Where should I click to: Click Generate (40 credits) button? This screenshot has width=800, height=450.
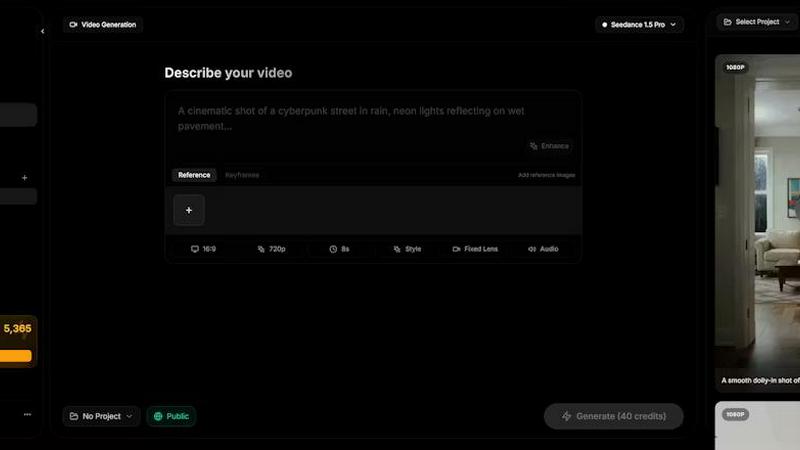tap(613, 416)
